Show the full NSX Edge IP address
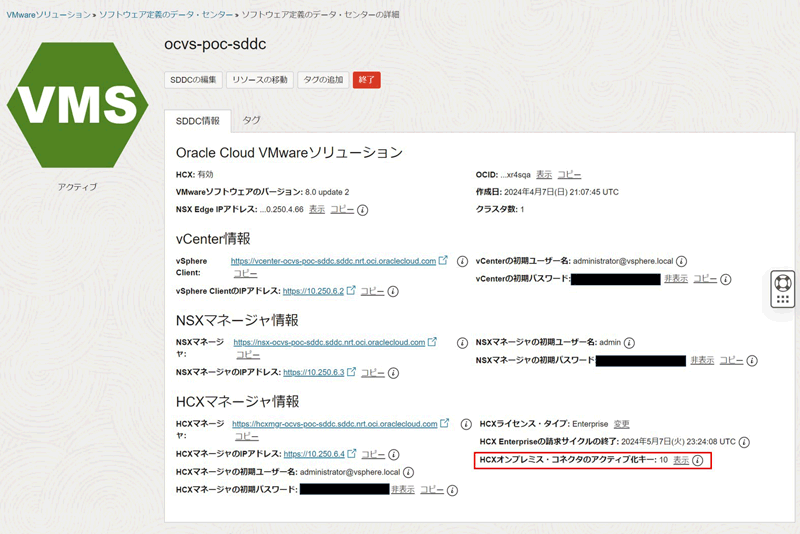 317,209
